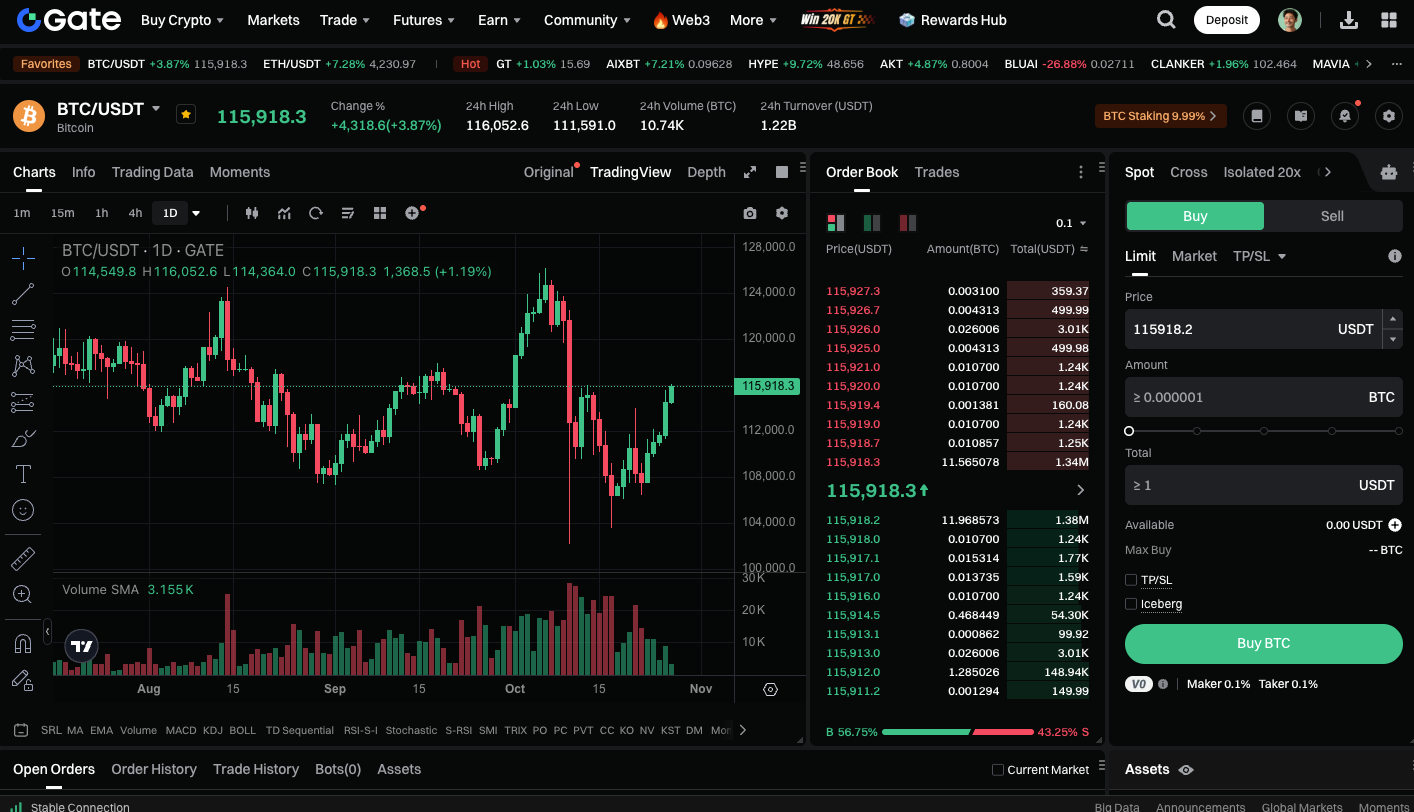Expand the BTC/USDT pair selector dropdown

point(156,108)
